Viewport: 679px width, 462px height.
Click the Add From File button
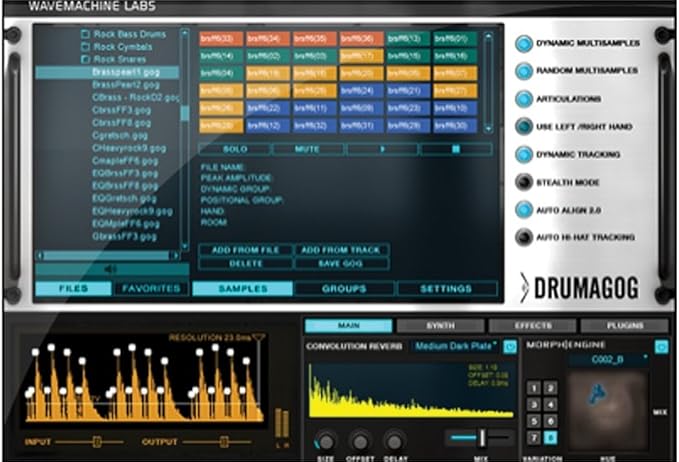click(x=243, y=250)
